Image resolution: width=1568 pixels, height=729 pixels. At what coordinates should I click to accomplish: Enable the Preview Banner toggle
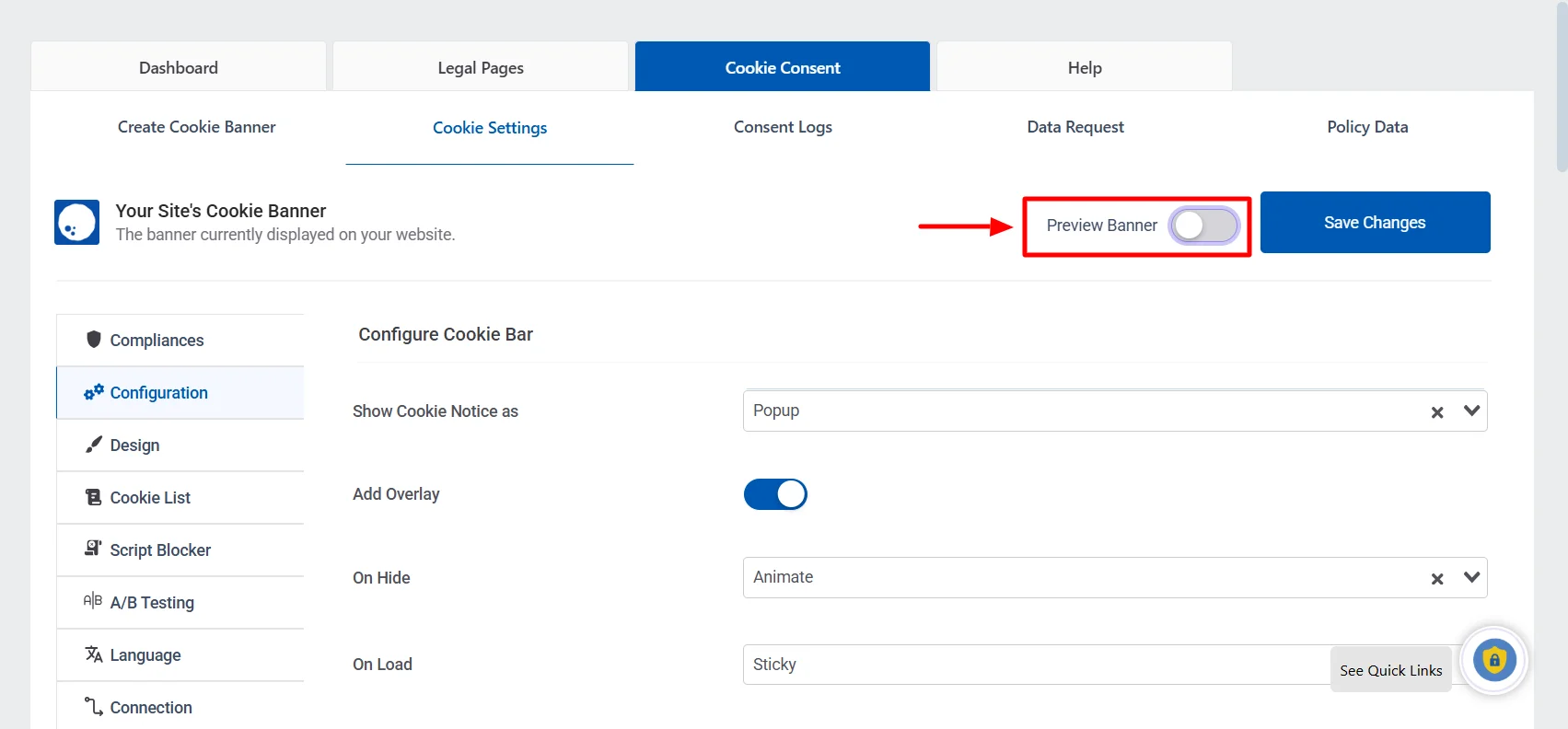click(x=1203, y=226)
